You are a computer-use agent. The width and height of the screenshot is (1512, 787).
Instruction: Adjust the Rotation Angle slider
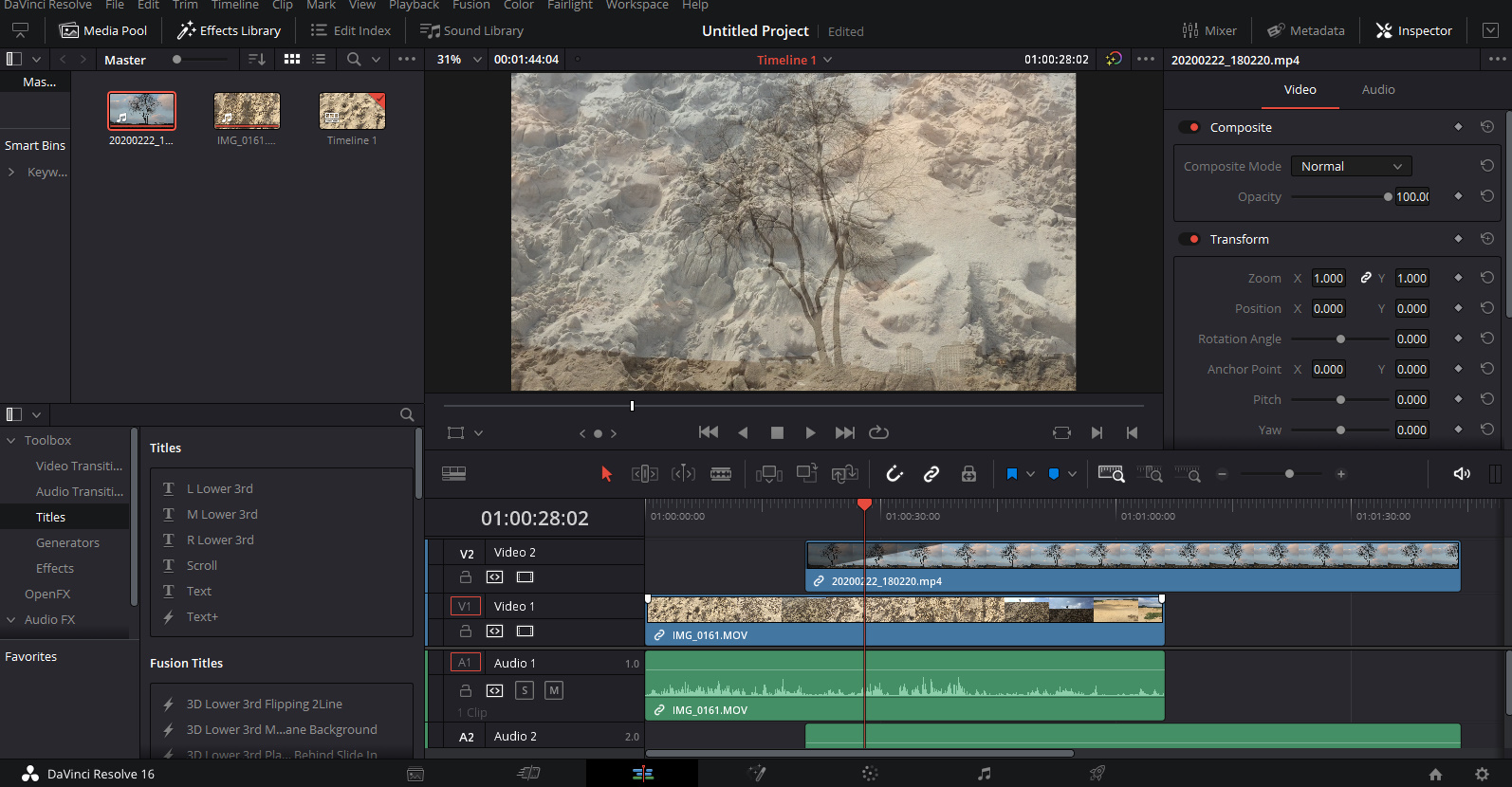(x=1340, y=339)
